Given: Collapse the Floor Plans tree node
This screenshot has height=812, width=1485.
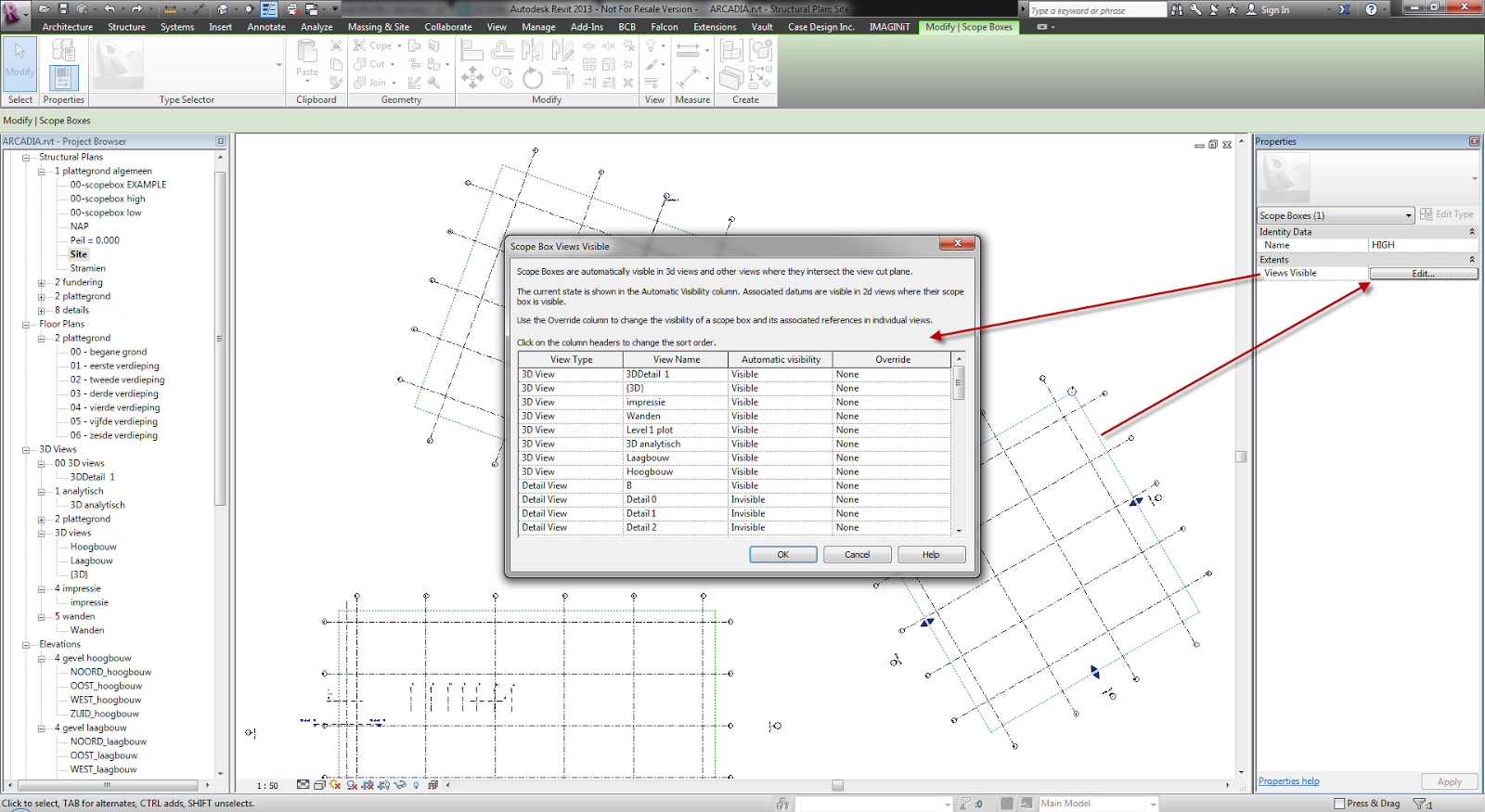Looking at the screenshot, I should point(26,325).
